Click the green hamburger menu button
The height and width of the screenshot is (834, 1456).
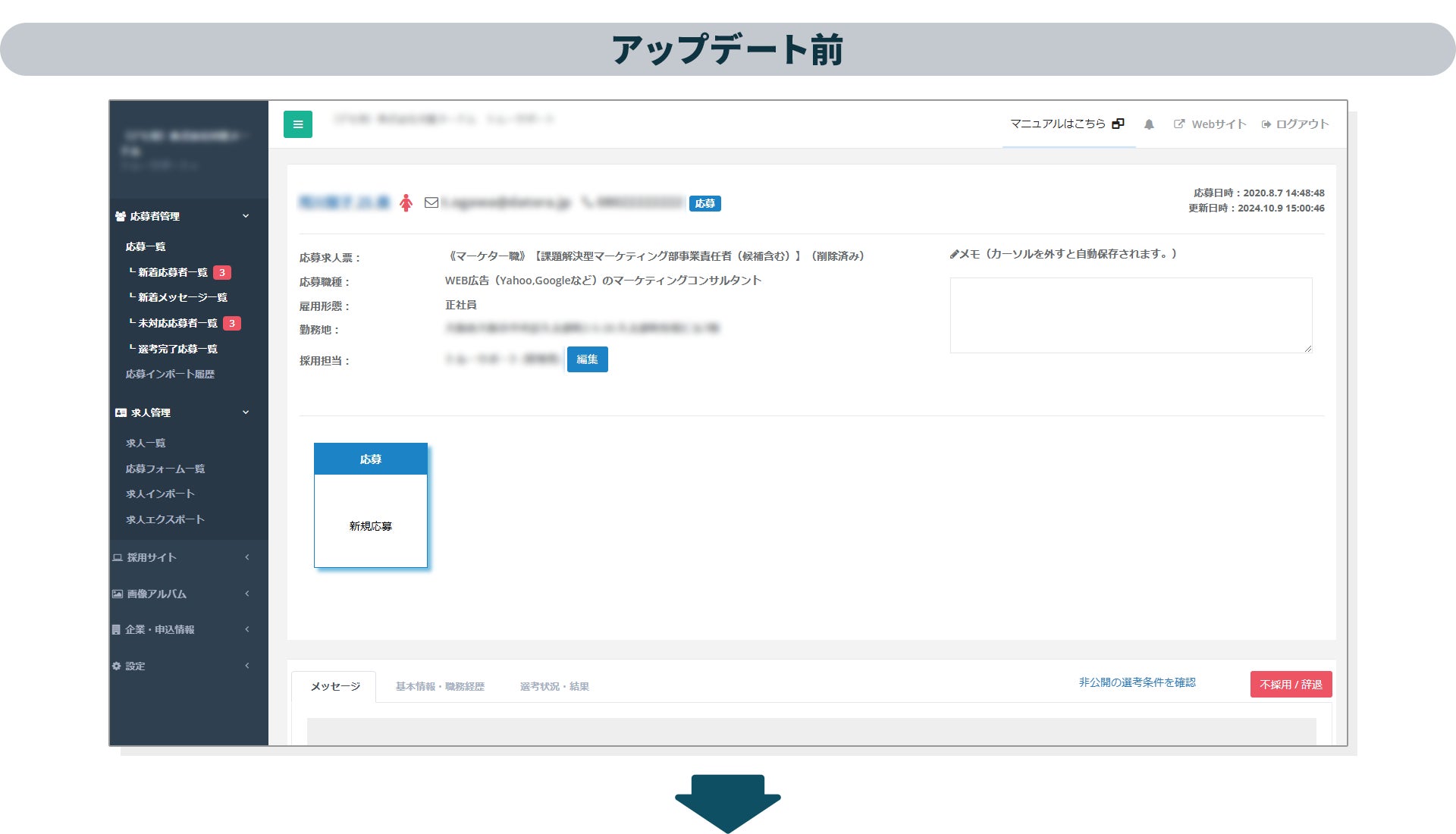tap(298, 124)
